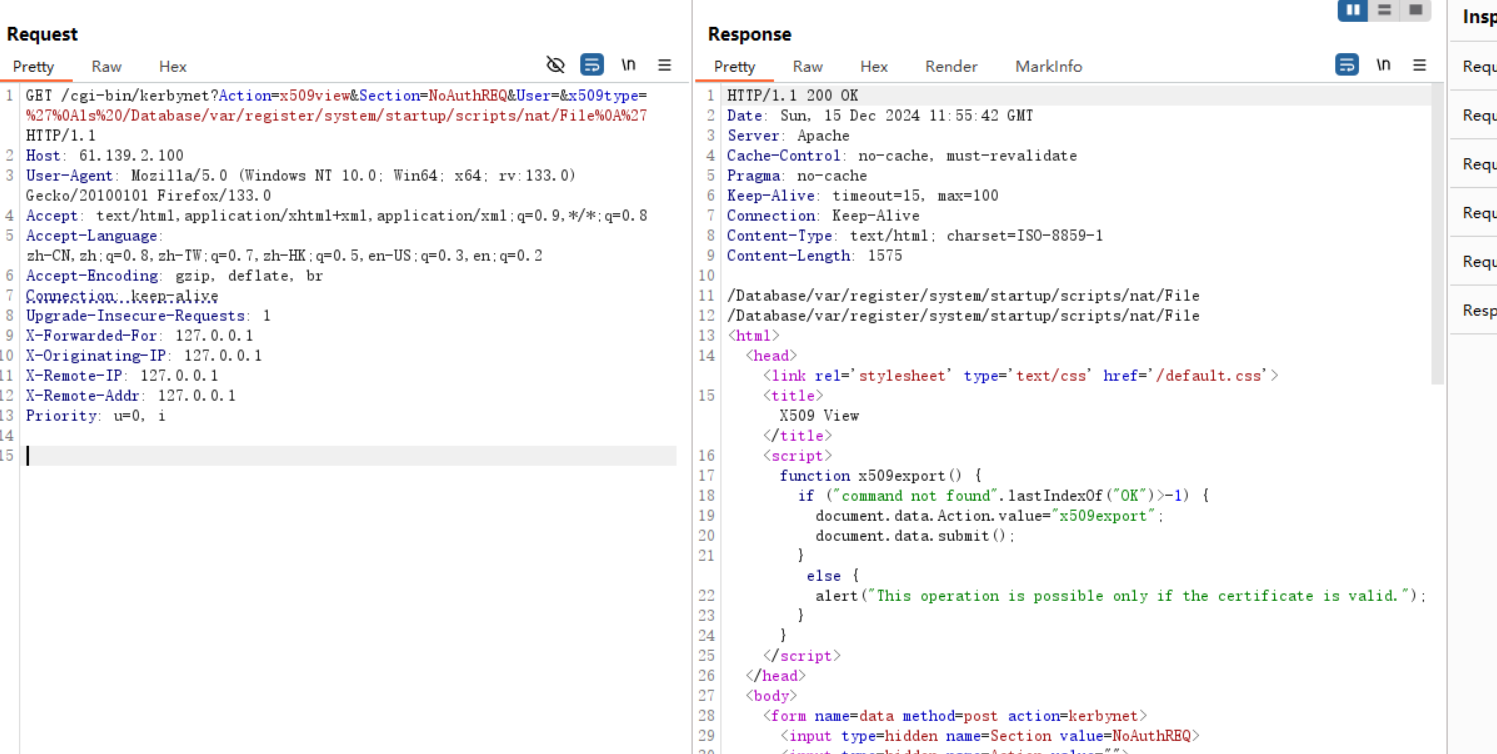Click the HTTP/1.1 200 OK status line
This screenshot has width=1497, height=754.
pyautogui.click(x=792, y=96)
